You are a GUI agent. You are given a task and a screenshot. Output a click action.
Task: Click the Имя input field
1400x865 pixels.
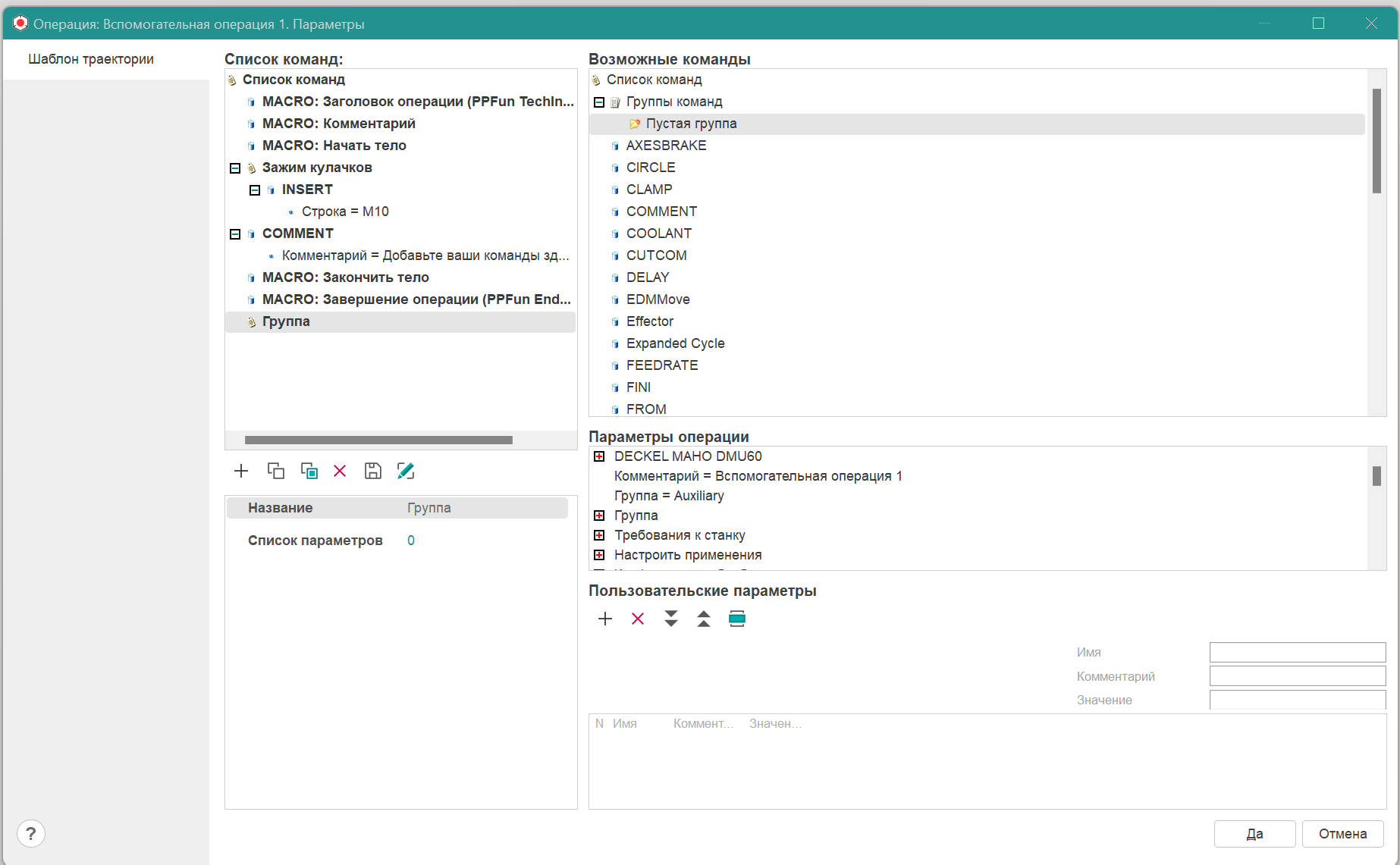pyautogui.click(x=1297, y=652)
